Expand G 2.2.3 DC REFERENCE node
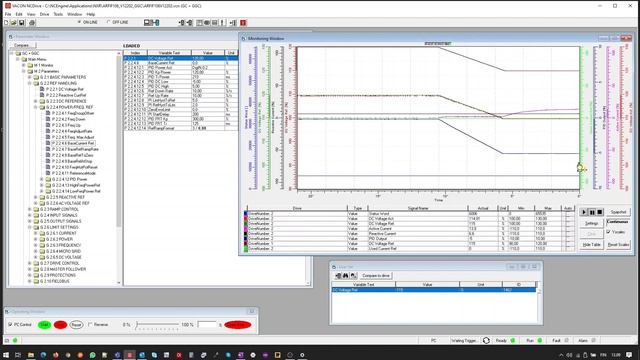 (36, 101)
